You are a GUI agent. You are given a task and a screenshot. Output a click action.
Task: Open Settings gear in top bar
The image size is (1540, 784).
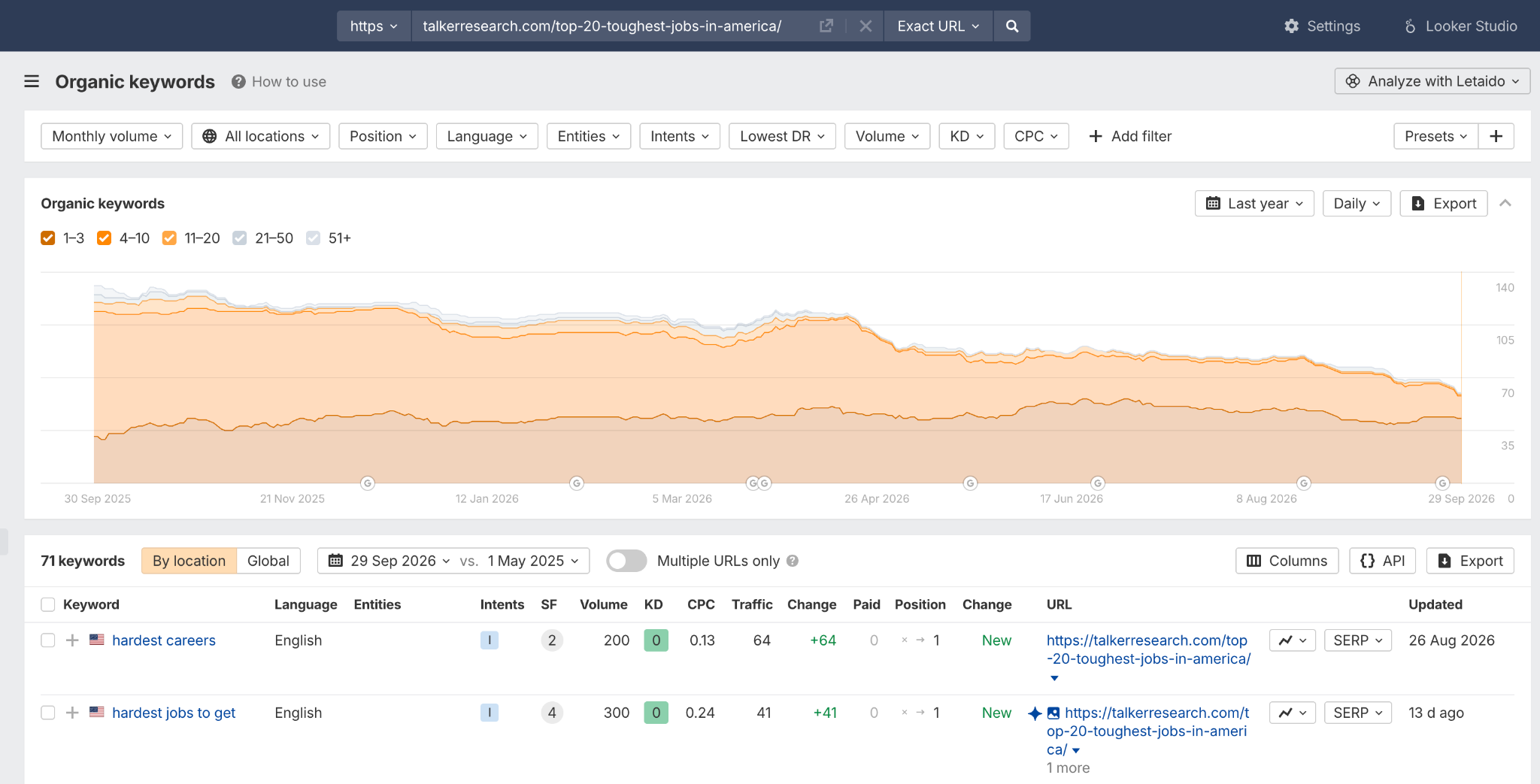point(1323,26)
